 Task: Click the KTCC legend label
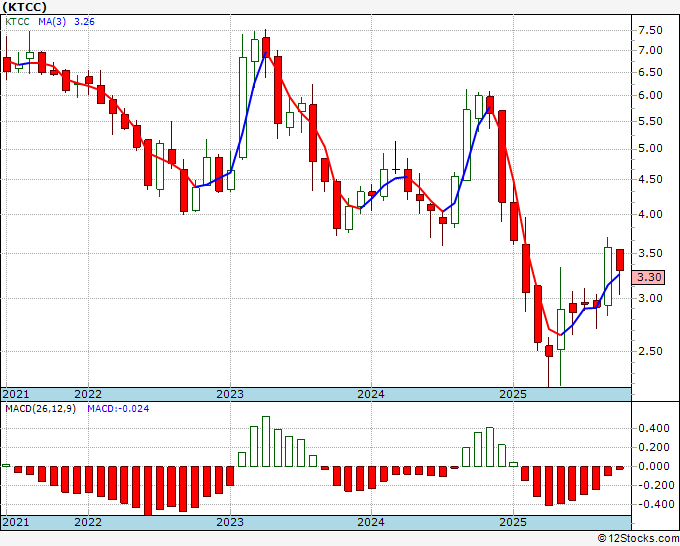(x=18, y=22)
